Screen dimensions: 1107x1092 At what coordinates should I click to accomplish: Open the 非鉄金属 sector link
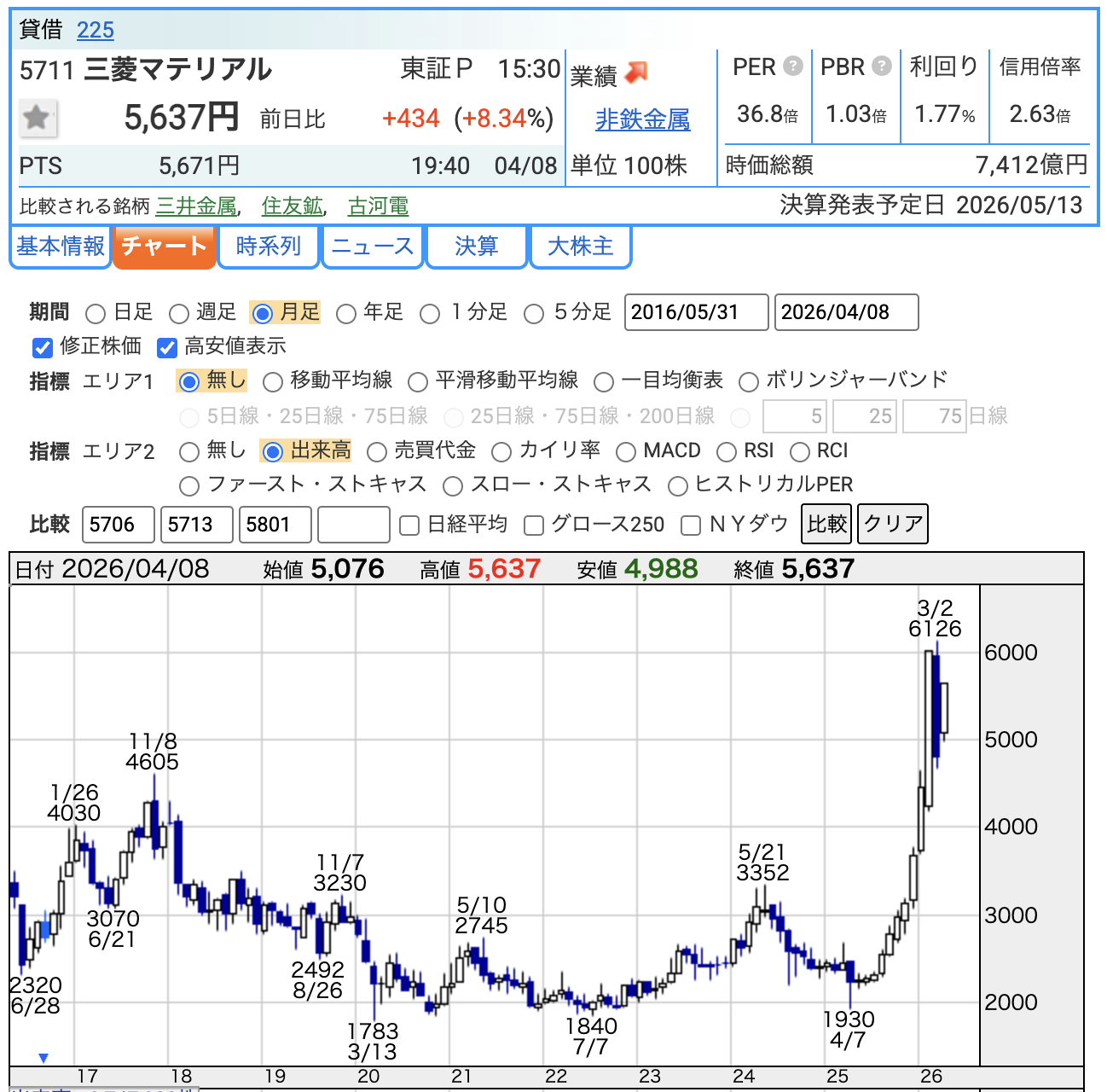pos(642,120)
